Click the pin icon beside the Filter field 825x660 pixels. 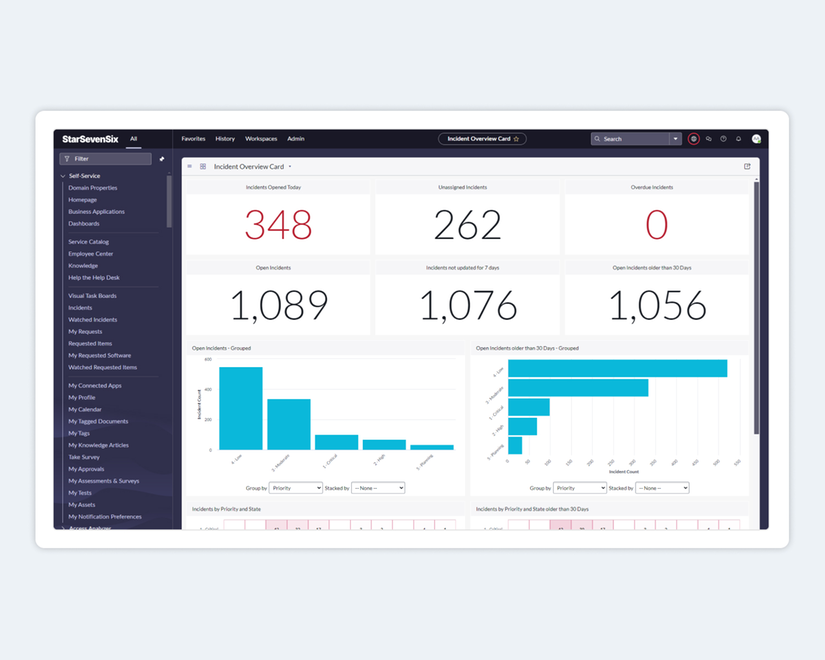click(x=160, y=158)
